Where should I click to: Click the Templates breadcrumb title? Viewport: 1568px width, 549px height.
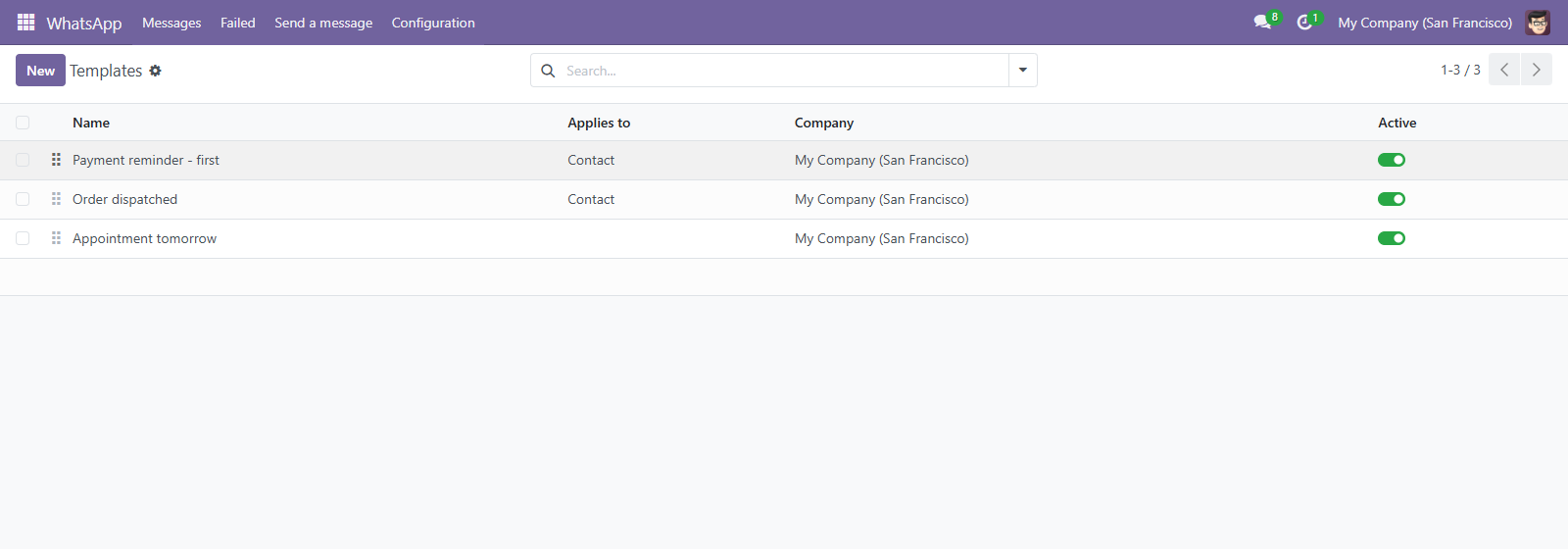pyautogui.click(x=106, y=71)
